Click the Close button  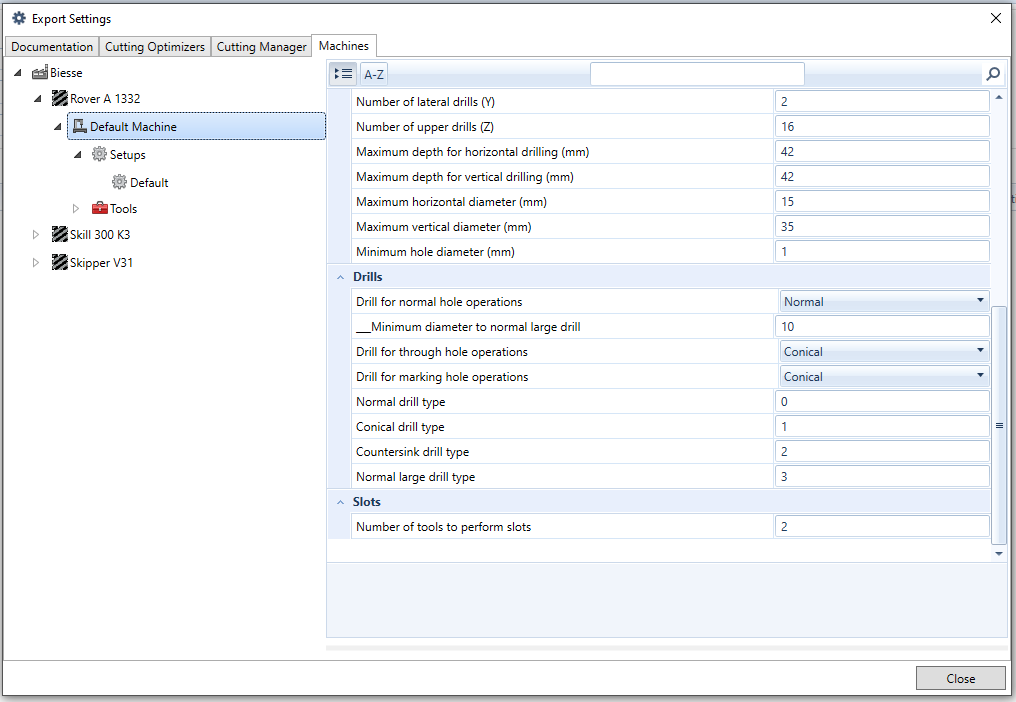click(x=960, y=678)
